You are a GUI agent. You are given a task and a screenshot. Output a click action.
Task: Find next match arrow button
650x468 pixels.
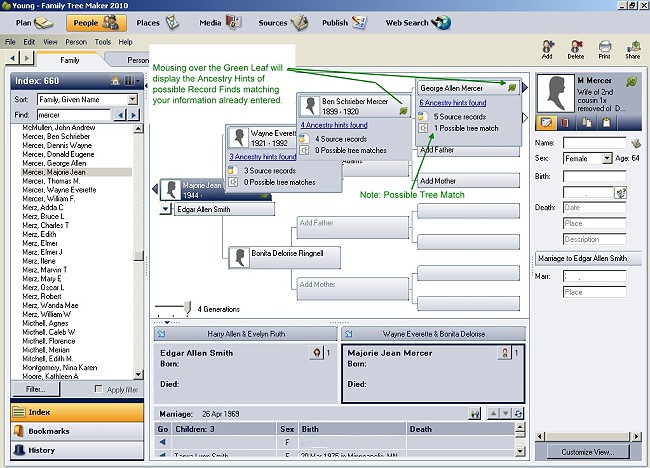click(133, 115)
